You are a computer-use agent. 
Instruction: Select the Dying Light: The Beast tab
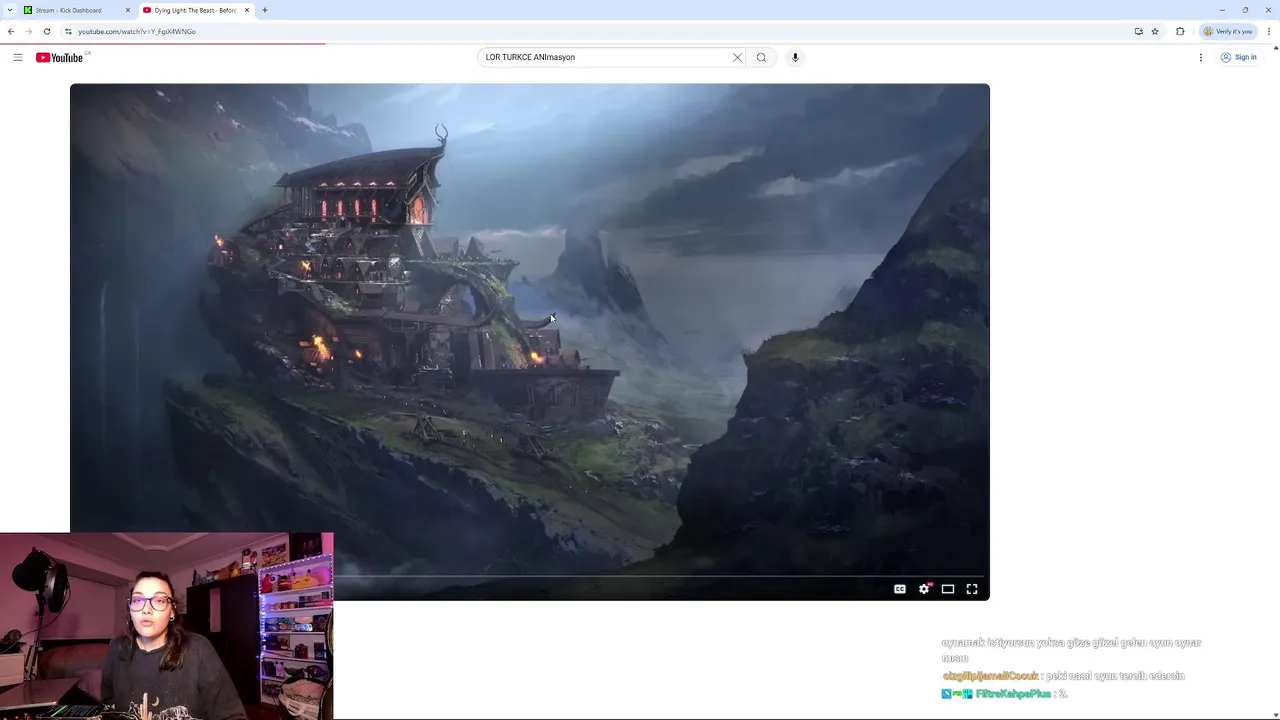[195, 10]
